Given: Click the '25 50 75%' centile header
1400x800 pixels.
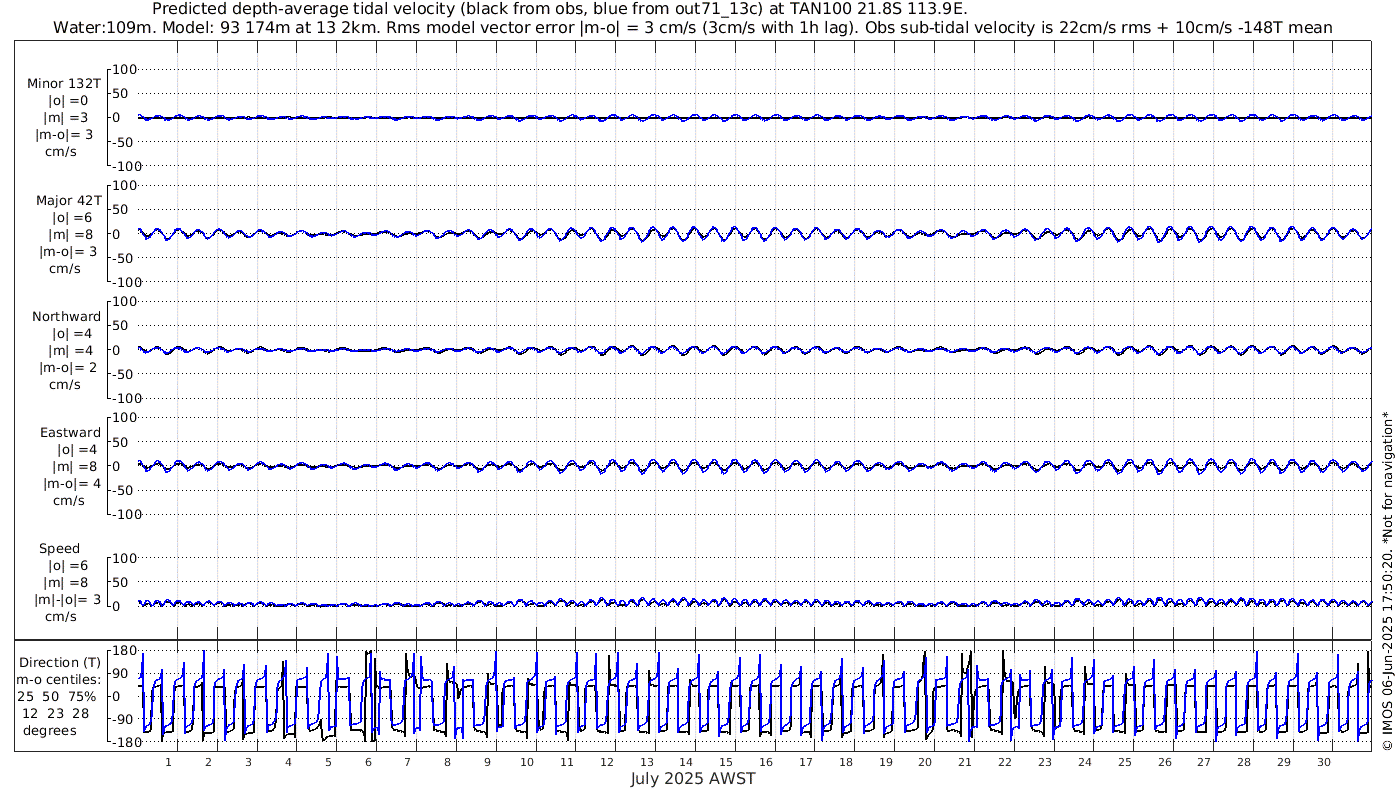Looking at the screenshot, I should [x=56, y=696].
